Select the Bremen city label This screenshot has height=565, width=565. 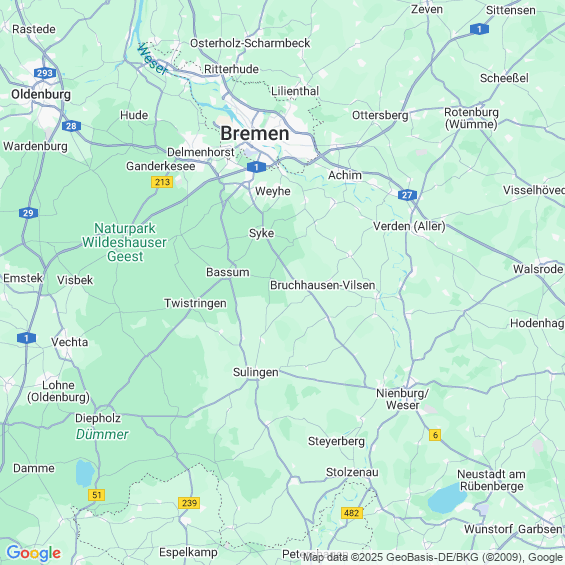255,134
